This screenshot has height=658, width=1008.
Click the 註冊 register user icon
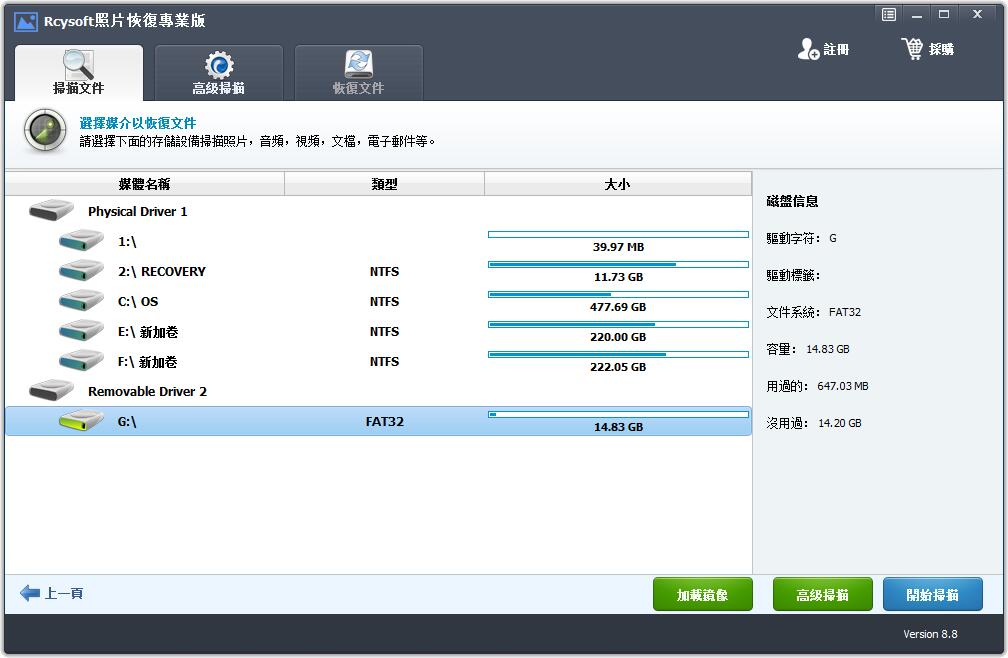click(808, 49)
